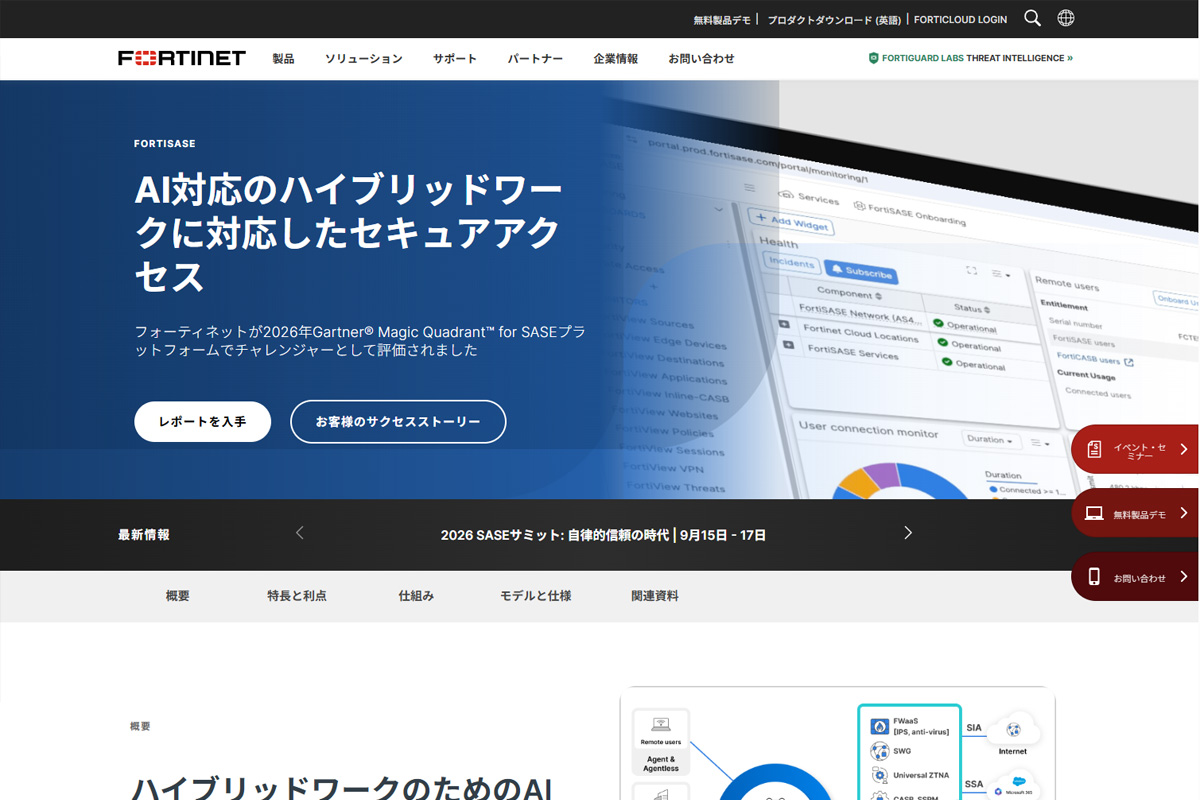Click the FortiGuard Labs shield icon

(873, 58)
